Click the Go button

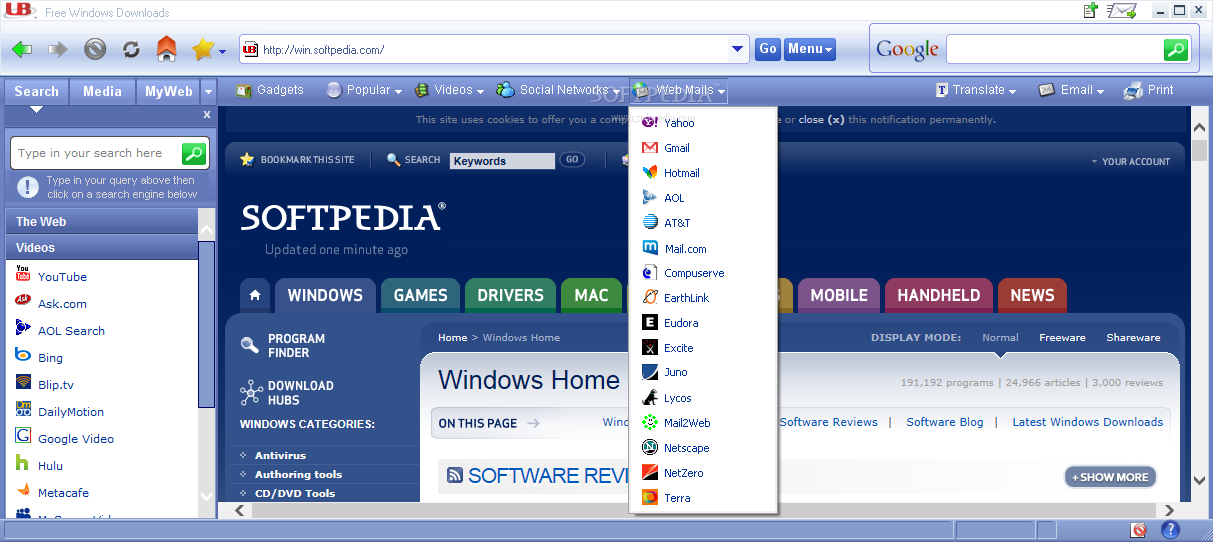tap(768, 49)
